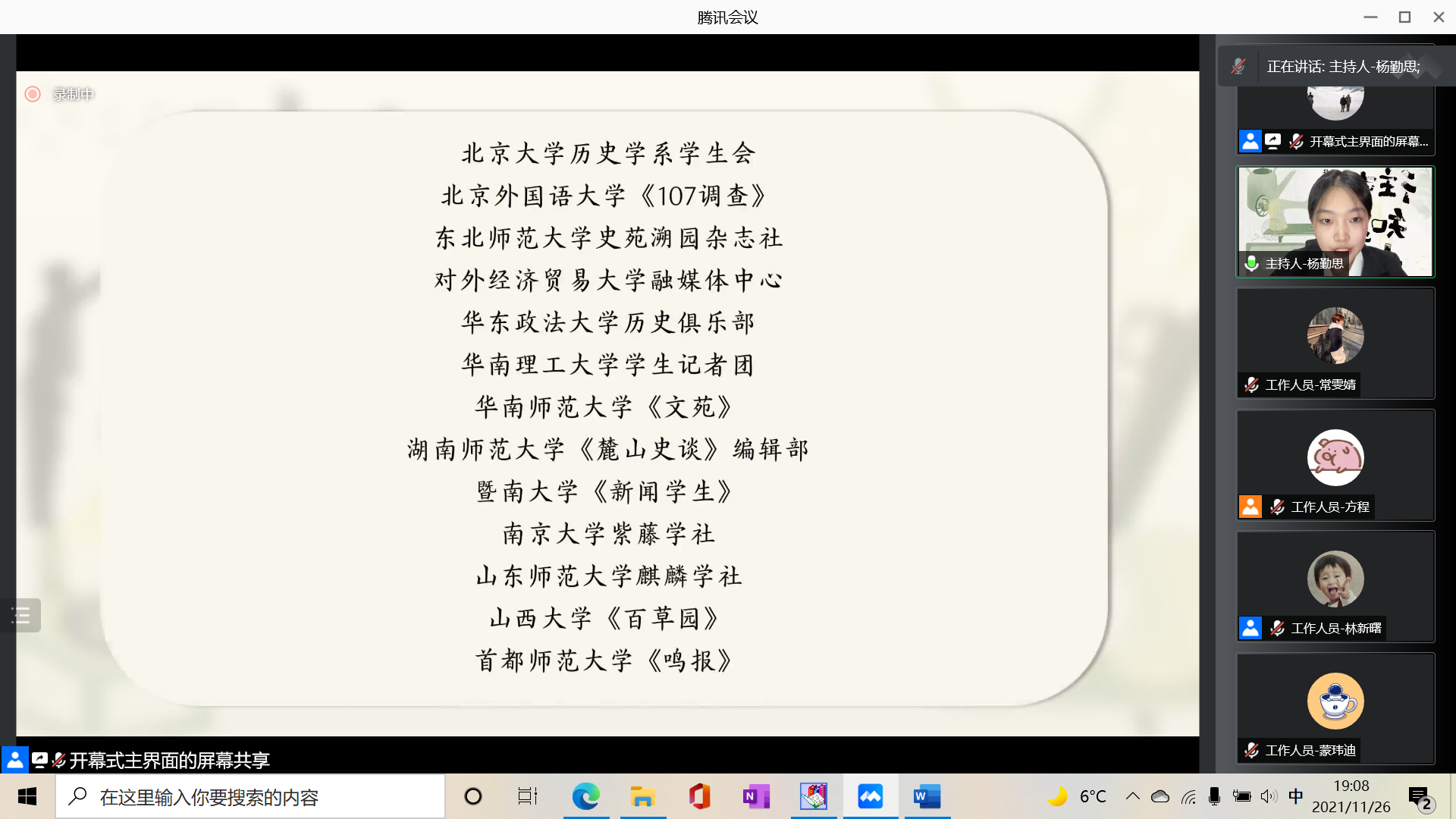Open Word from the taskbar
Screen dimensions: 1456x819
[x=927, y=796]
